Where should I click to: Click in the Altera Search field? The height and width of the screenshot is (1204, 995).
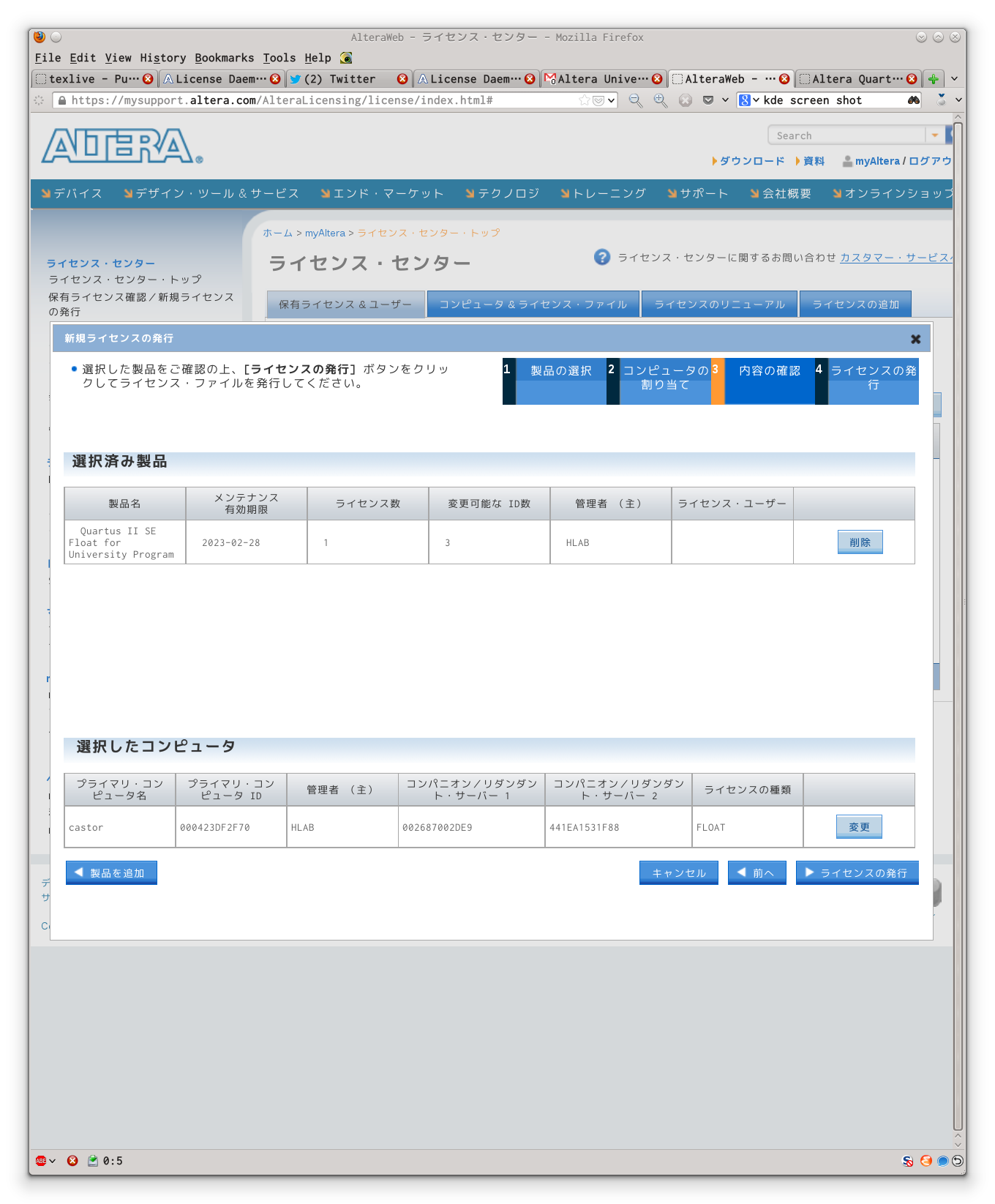click(846, 135)
